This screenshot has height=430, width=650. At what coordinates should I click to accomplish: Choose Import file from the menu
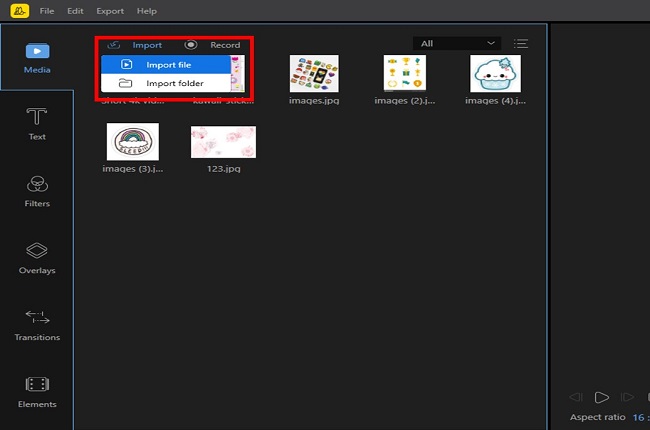pyautogui.click(x=168, y=65)
